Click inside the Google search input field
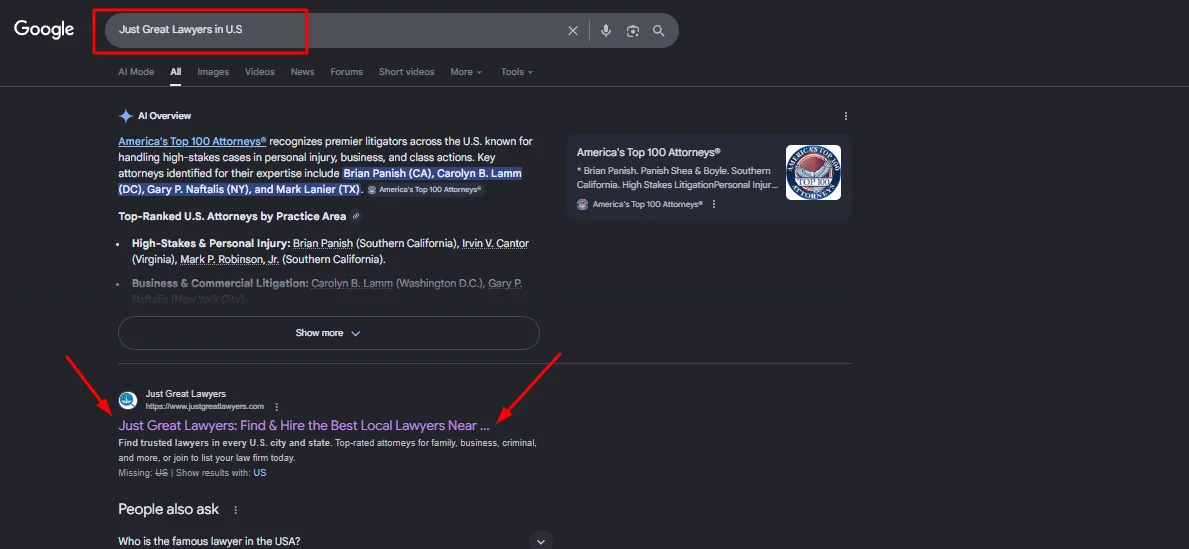Image resolution: width=1189 pixels, height=549 pixels. tap(330, 30)
